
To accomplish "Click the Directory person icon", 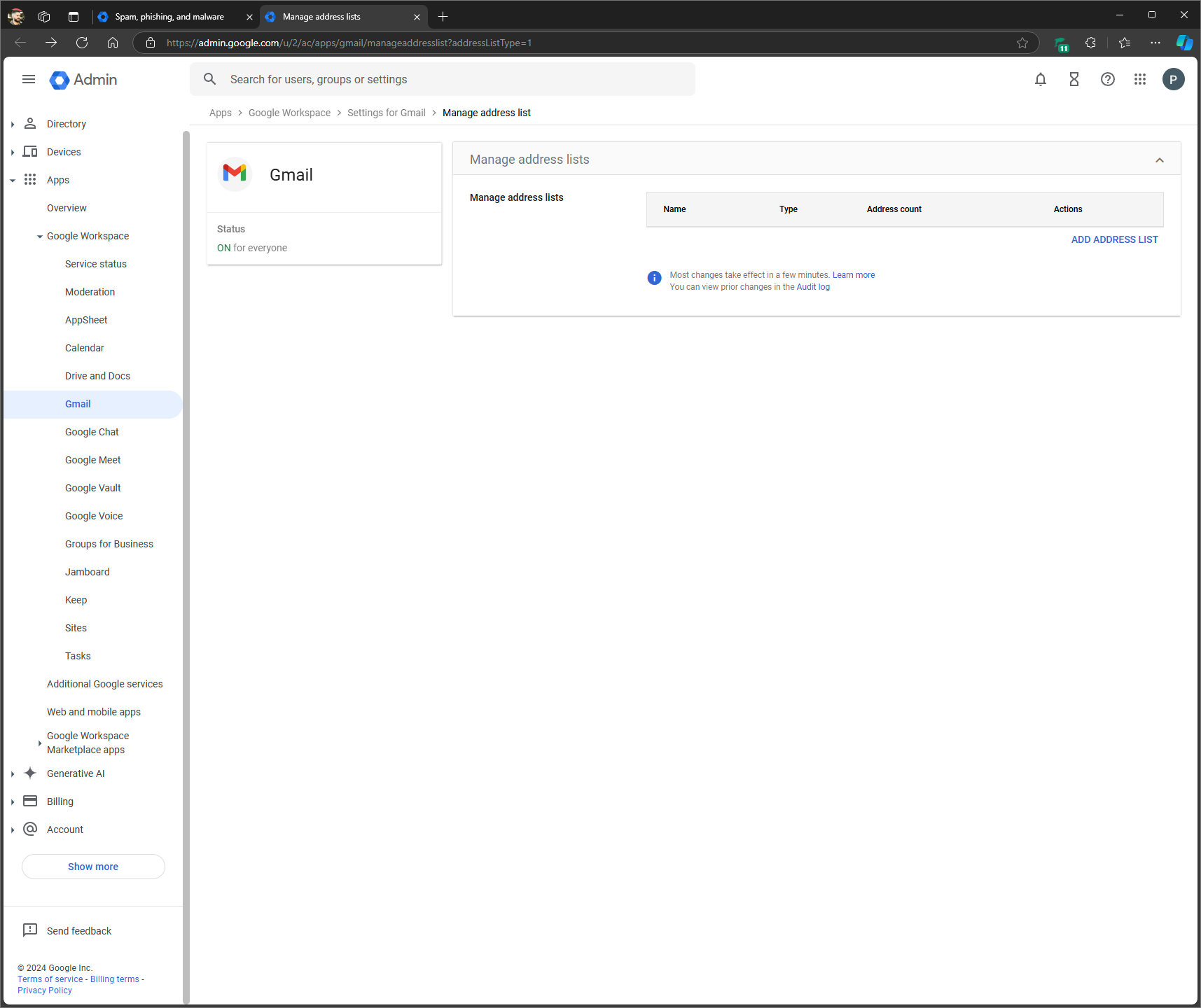I will [x=30, y=123].
